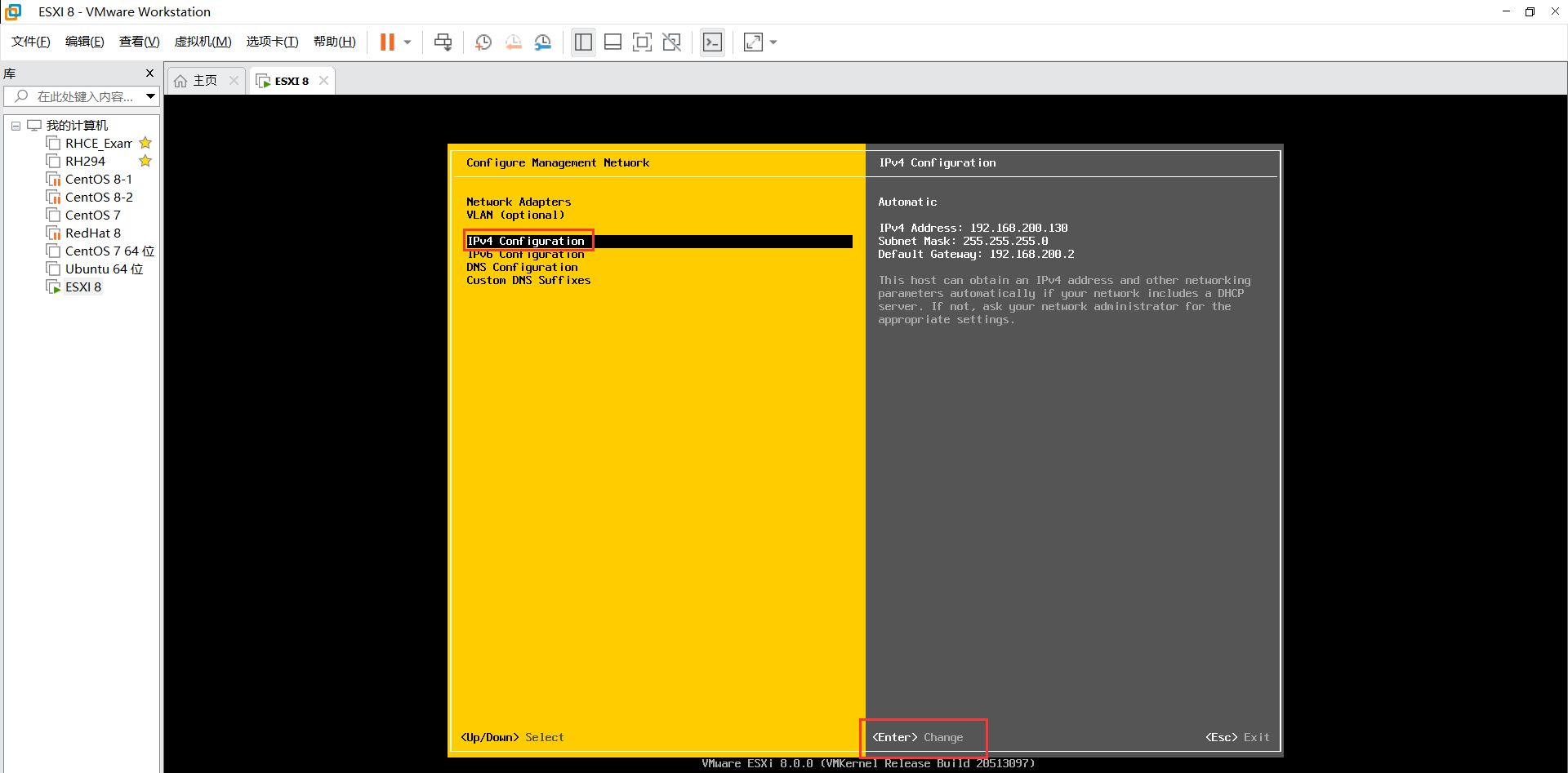Open the snapshot manager icon
Image resolution: width=1568 pixels, height=773 pixels.
point(543,42)
